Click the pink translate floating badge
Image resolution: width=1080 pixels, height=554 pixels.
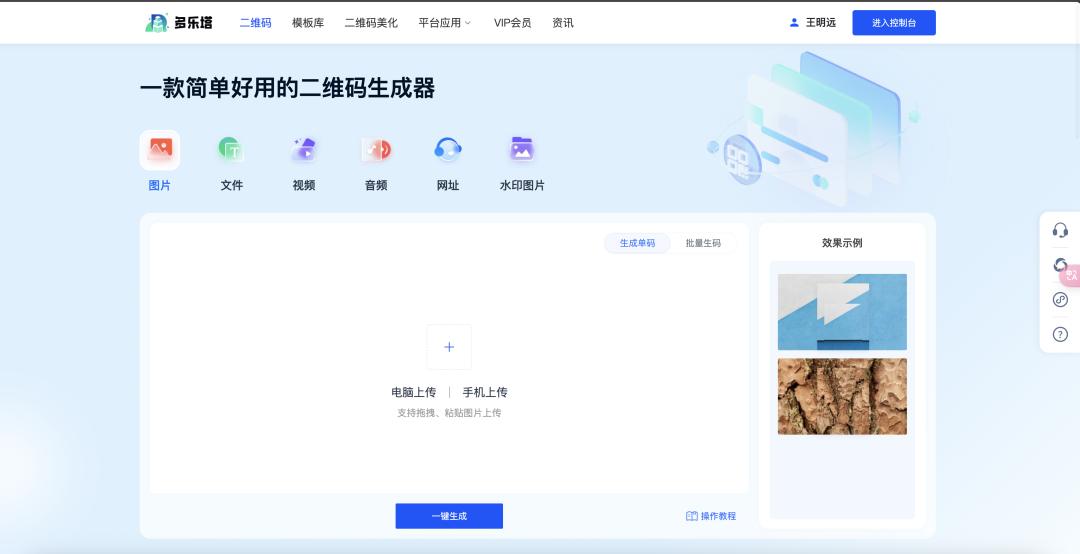[x=1071, y=275]
